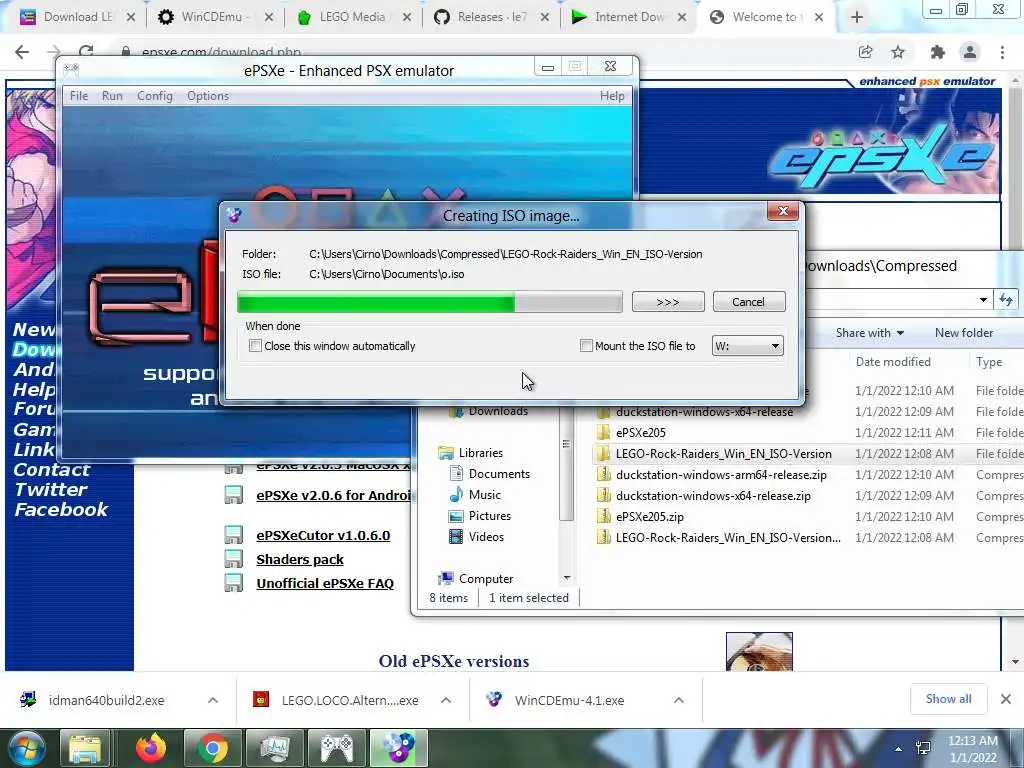Open Firefox from the taskbar
Image resolution: width=1024 pixels, height=768 pixels.
tap(152, 748)
